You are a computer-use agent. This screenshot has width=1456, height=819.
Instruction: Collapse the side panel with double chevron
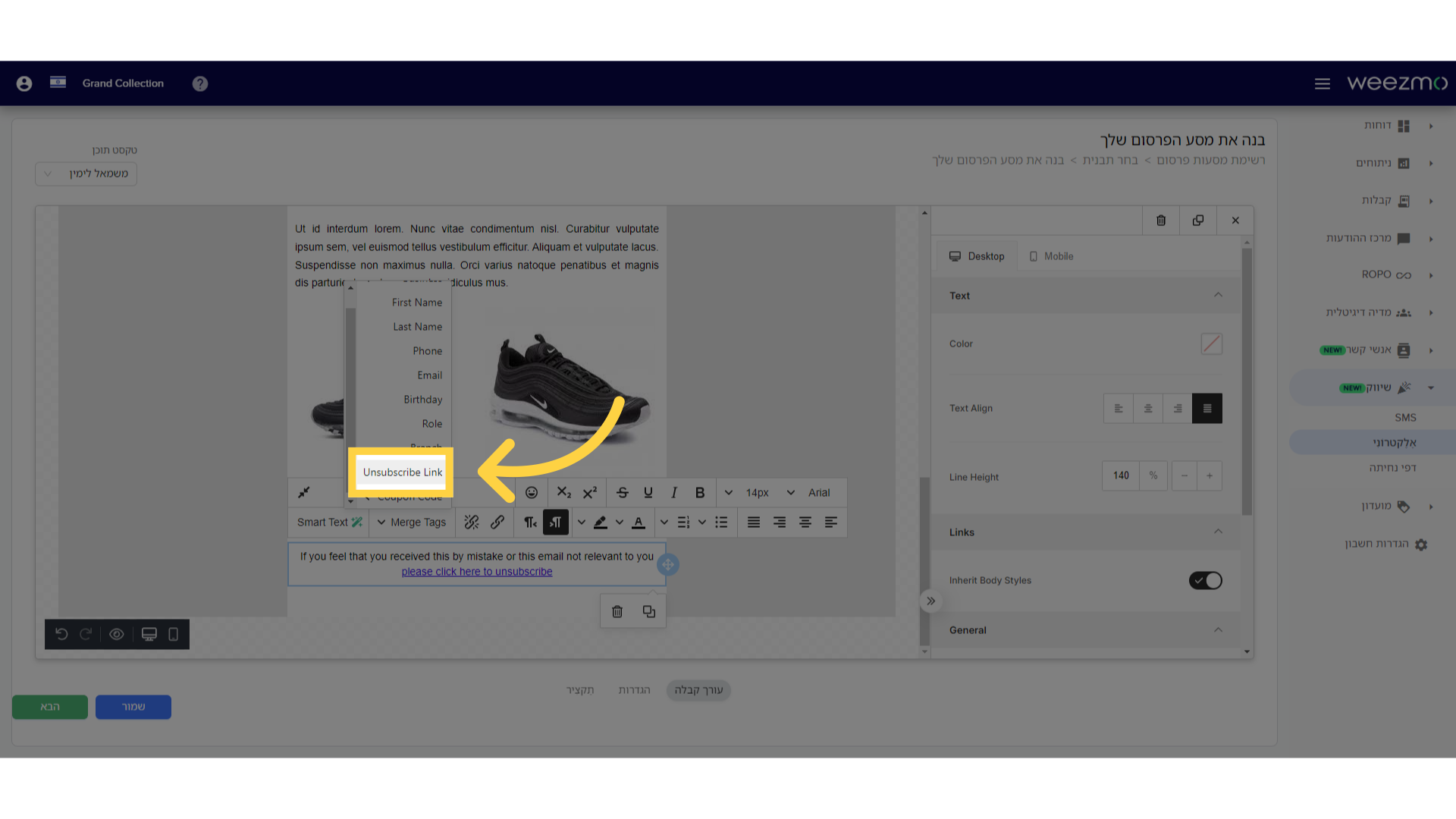click(931, 601)
